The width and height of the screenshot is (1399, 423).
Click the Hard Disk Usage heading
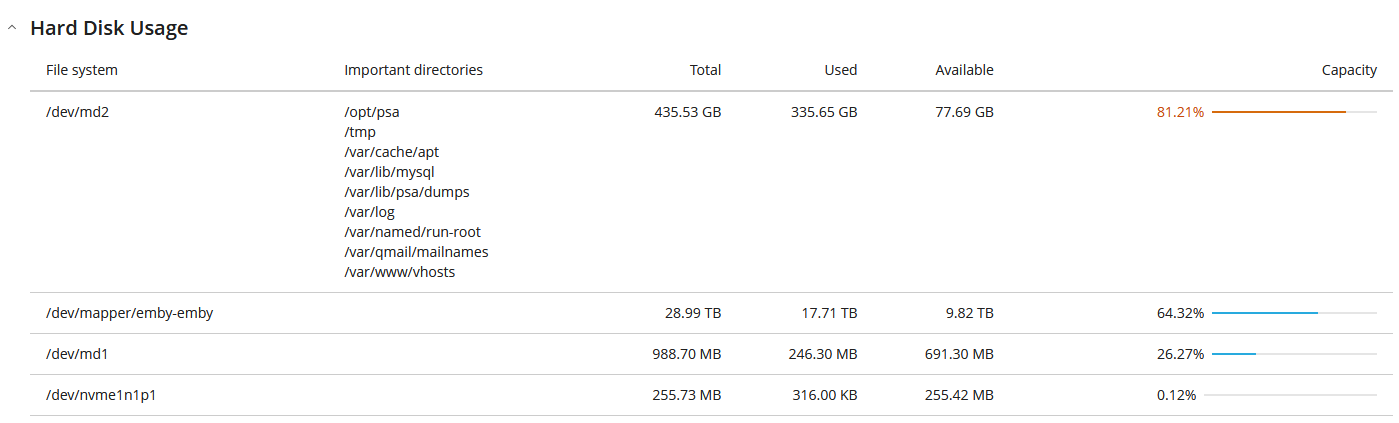pyautogui.click(x=109, y=28)
